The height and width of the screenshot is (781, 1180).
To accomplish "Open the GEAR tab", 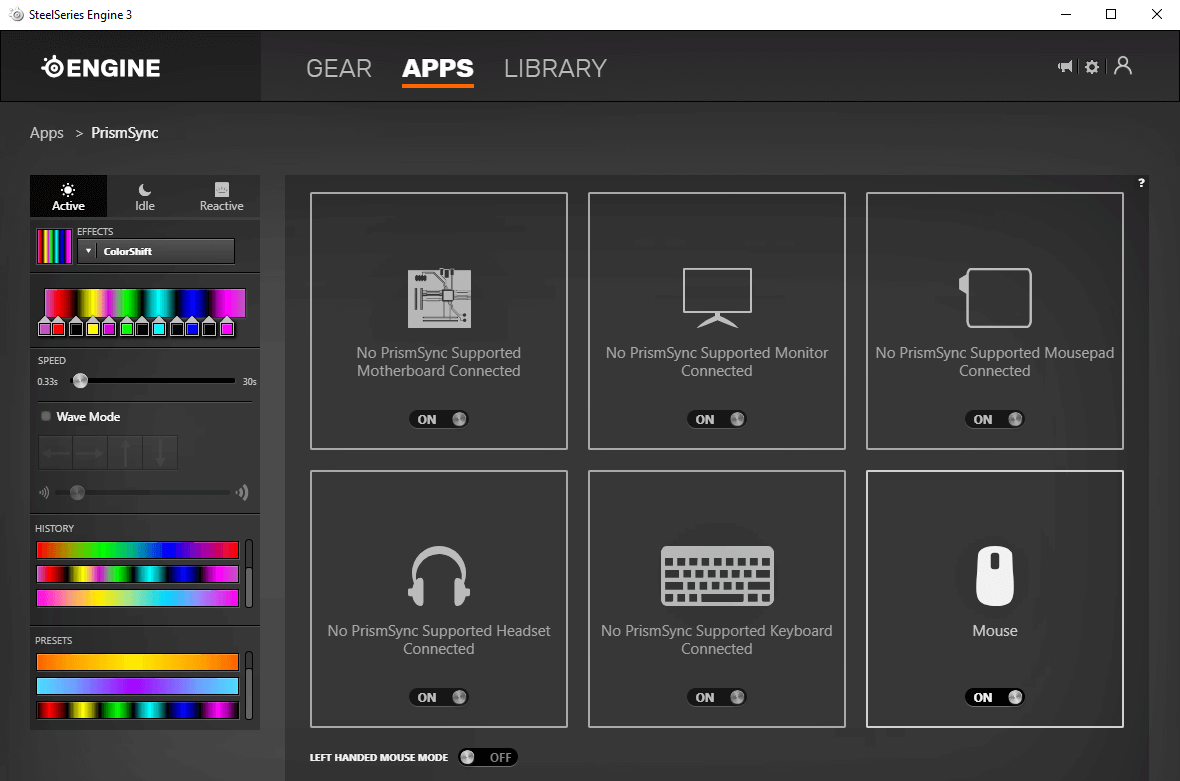I will pyautogui.click(x=339, y=68).
